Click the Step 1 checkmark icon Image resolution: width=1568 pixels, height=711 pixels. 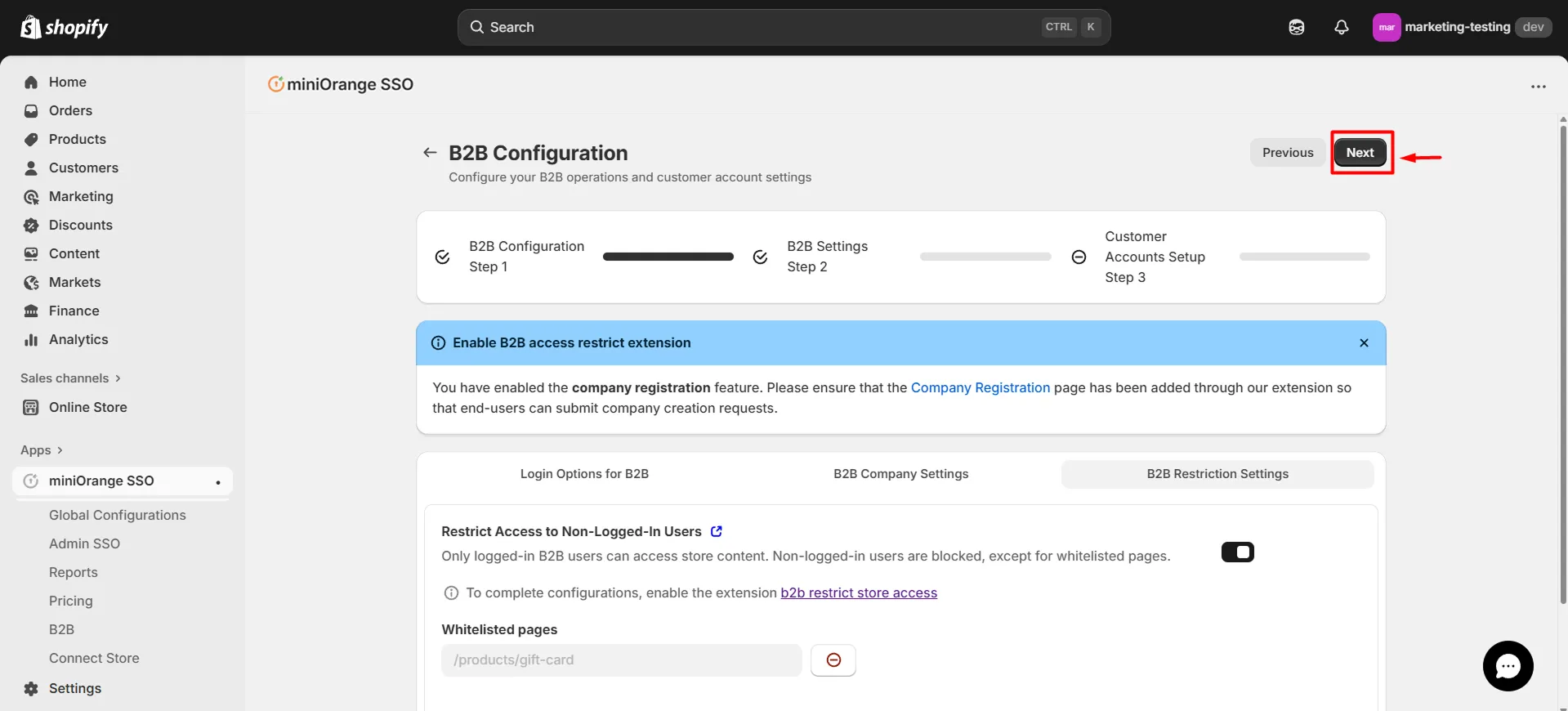(x=442, y=257)
